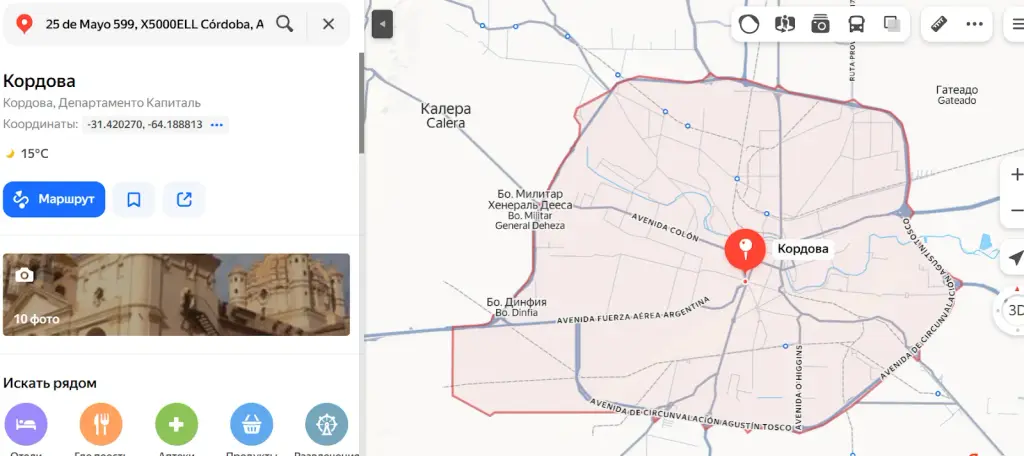Viewport: 1024px width, 456px height.
Task: Click the Искать рядом section heading
Action: coord(50,383)
